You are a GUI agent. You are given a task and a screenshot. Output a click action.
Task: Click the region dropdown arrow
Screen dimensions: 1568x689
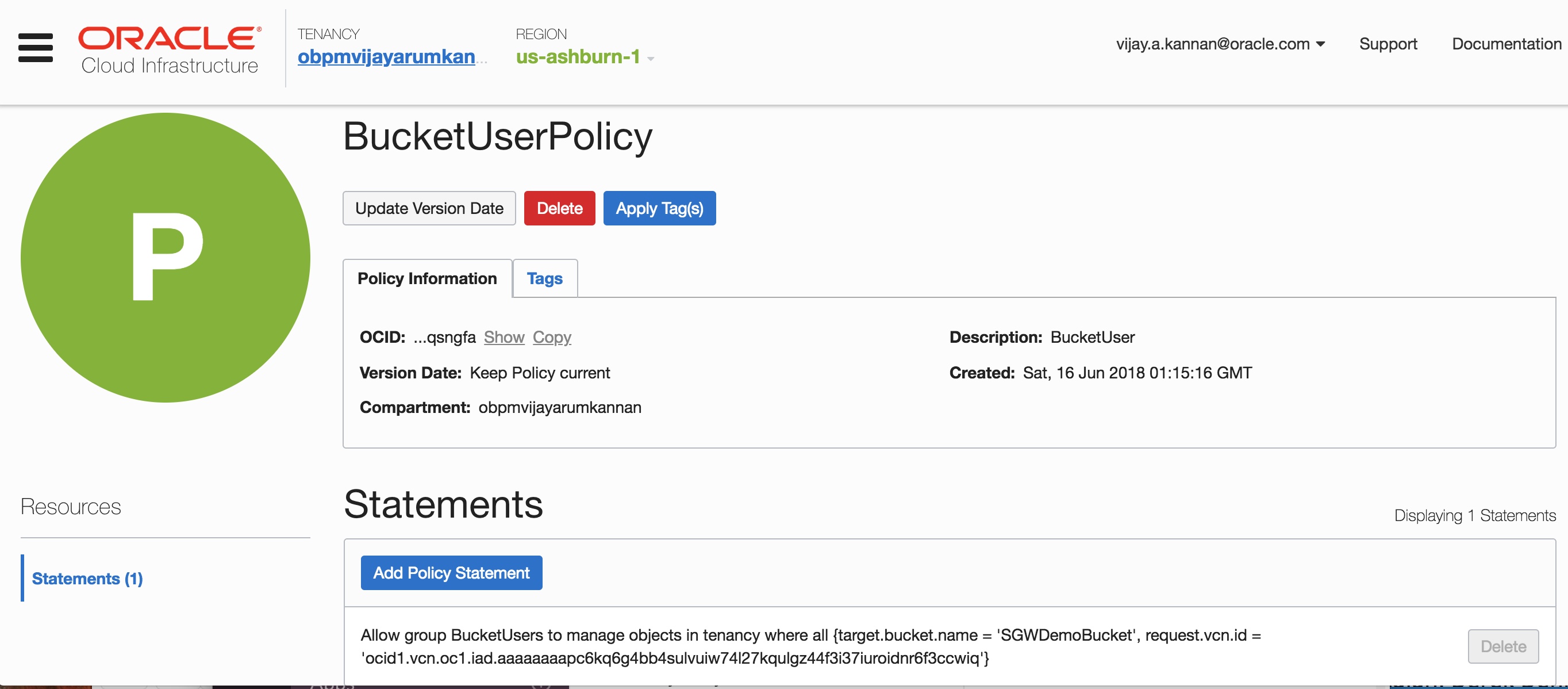click(x=651, y=59)
